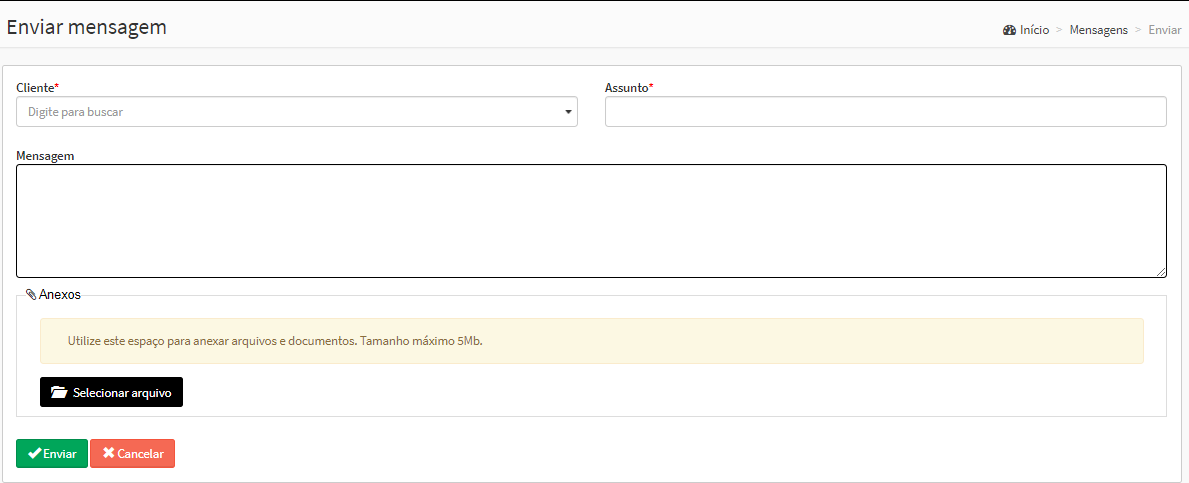This screenshot has width=1189, height=483.
Task: Go to Início in the breadcrumb
Action: [x=1034, y=30]
